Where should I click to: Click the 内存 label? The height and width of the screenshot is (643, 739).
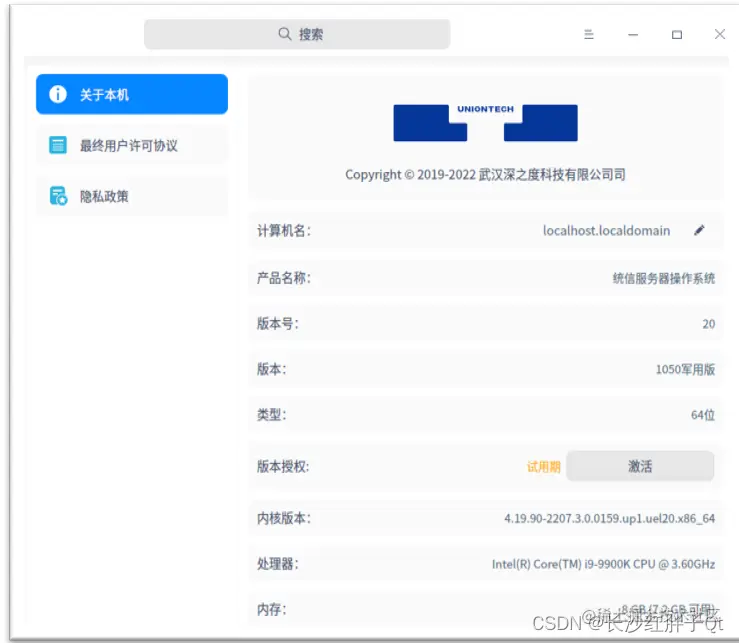(x=271, y=609)
